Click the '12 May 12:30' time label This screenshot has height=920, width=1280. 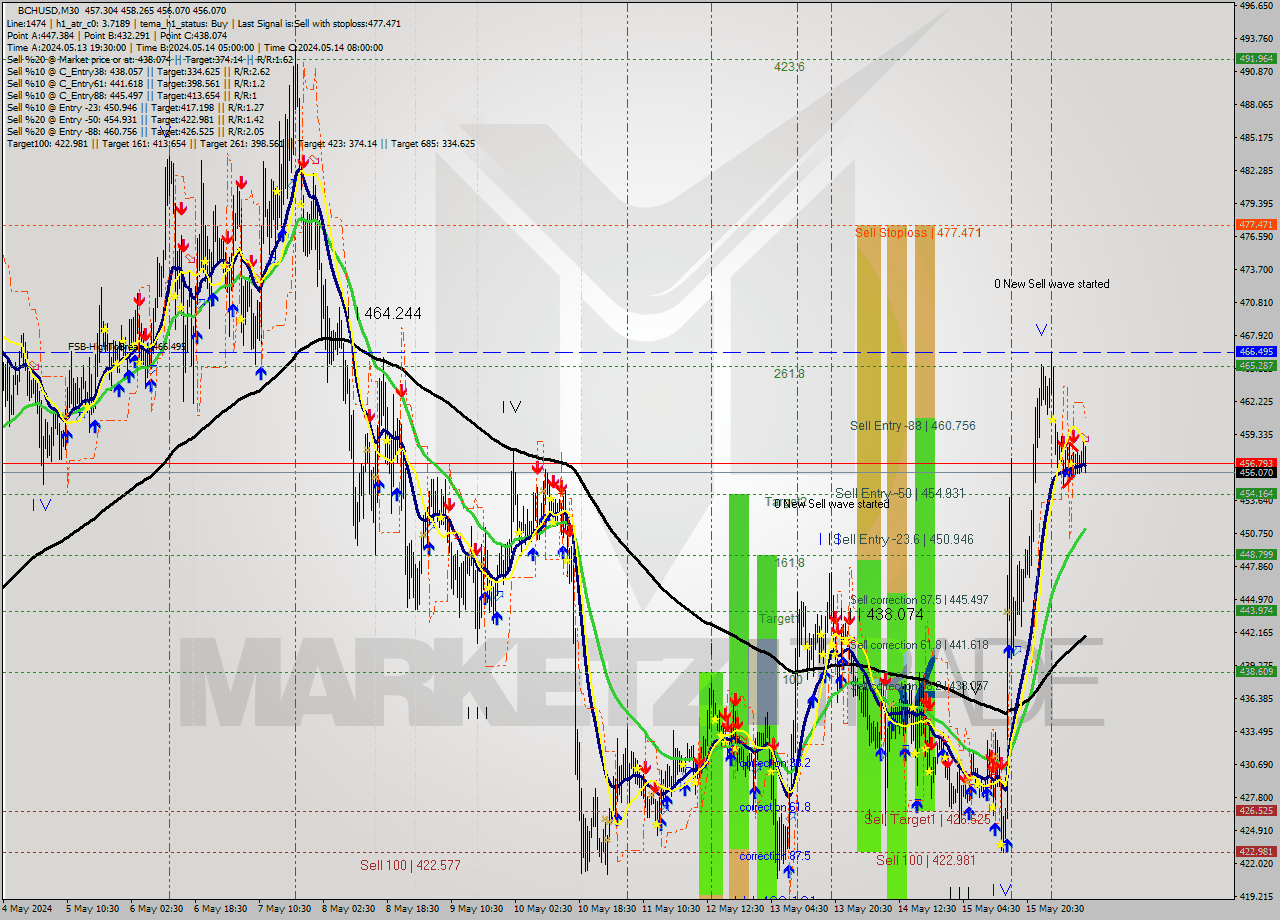[x=737, y=910]
